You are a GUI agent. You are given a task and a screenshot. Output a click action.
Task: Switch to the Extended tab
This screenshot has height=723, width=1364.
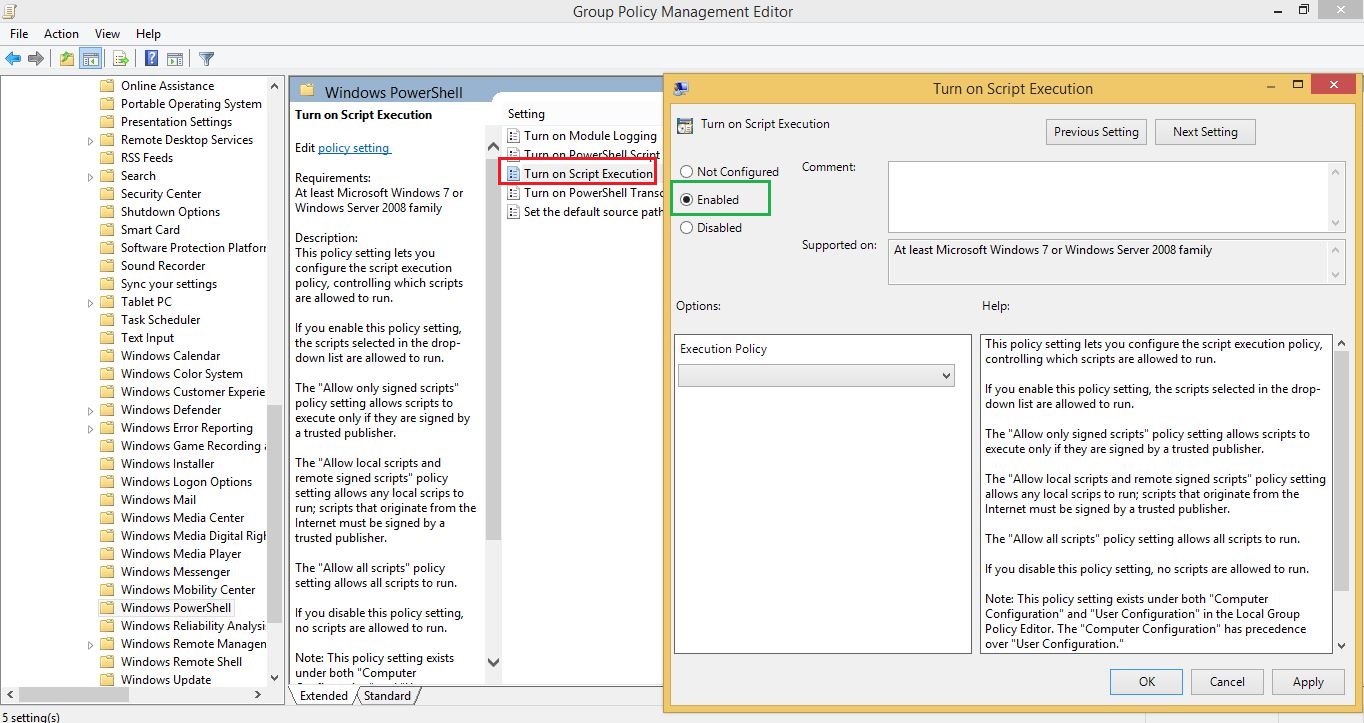tap(323, 696)
